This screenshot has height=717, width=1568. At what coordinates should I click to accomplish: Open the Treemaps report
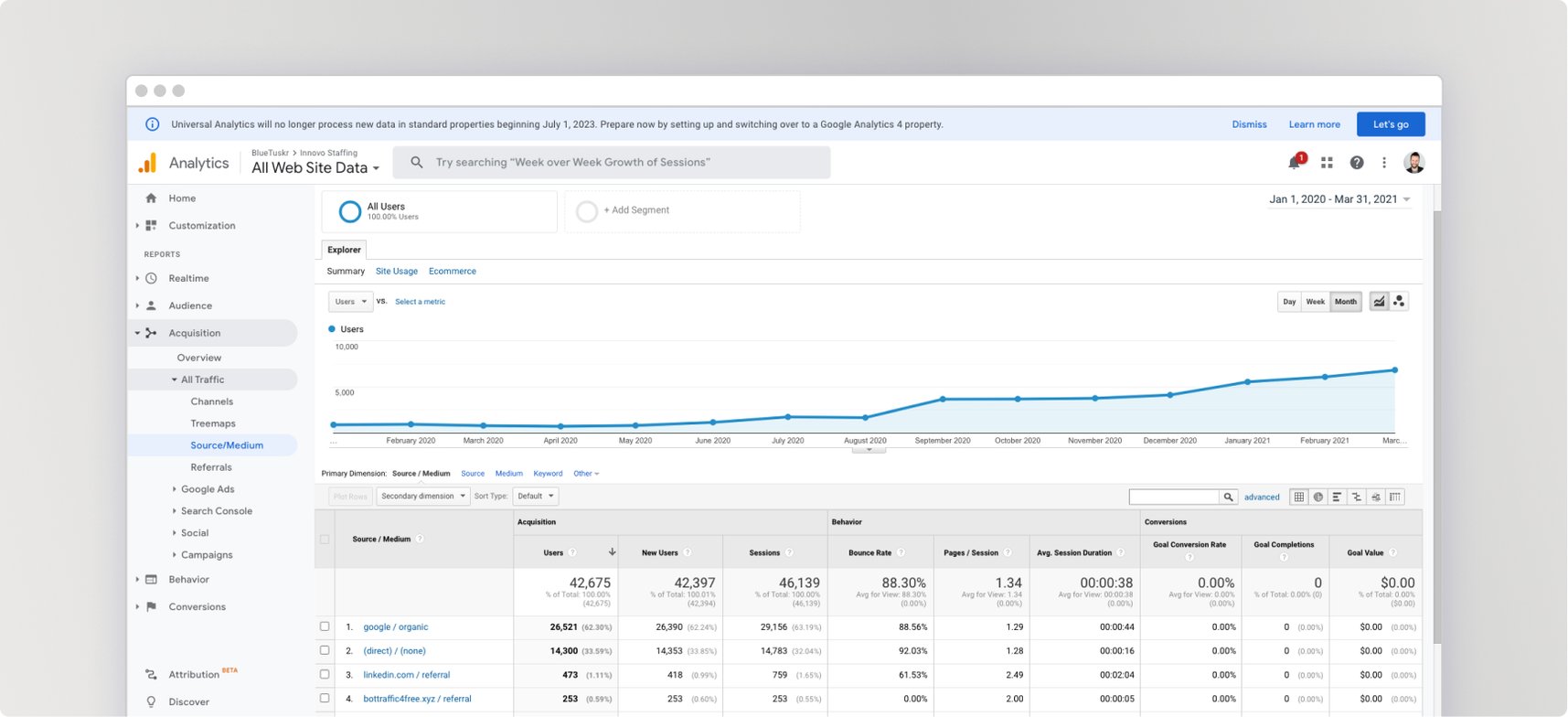coord(213,423)
